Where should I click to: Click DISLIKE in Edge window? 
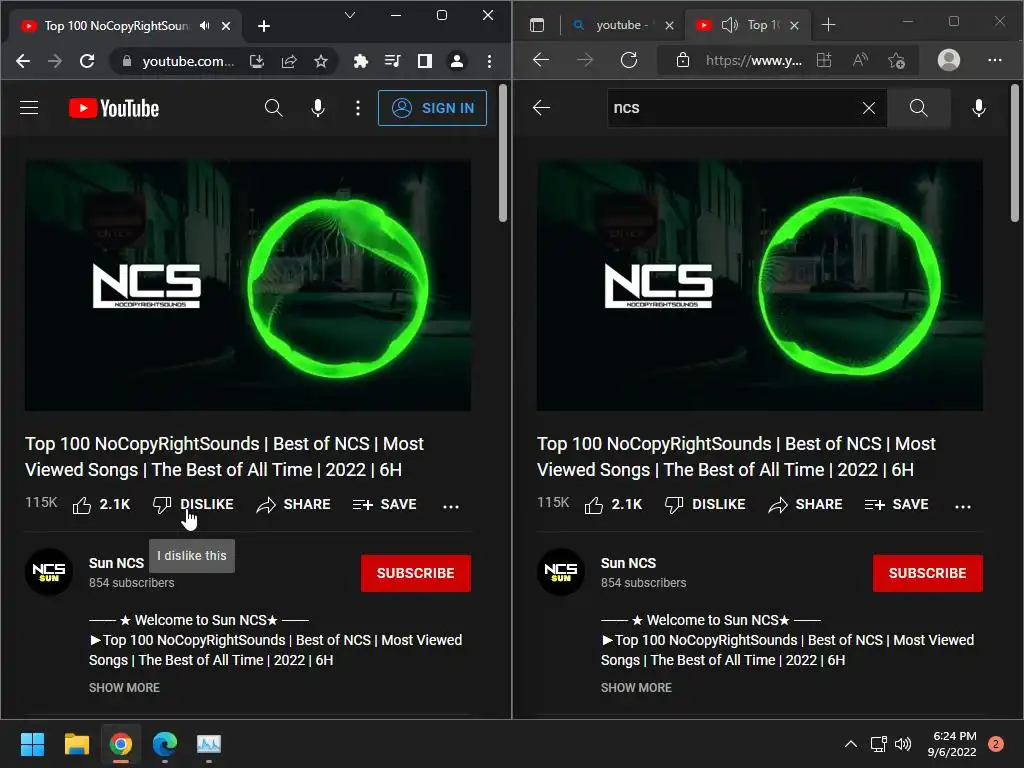705,504
